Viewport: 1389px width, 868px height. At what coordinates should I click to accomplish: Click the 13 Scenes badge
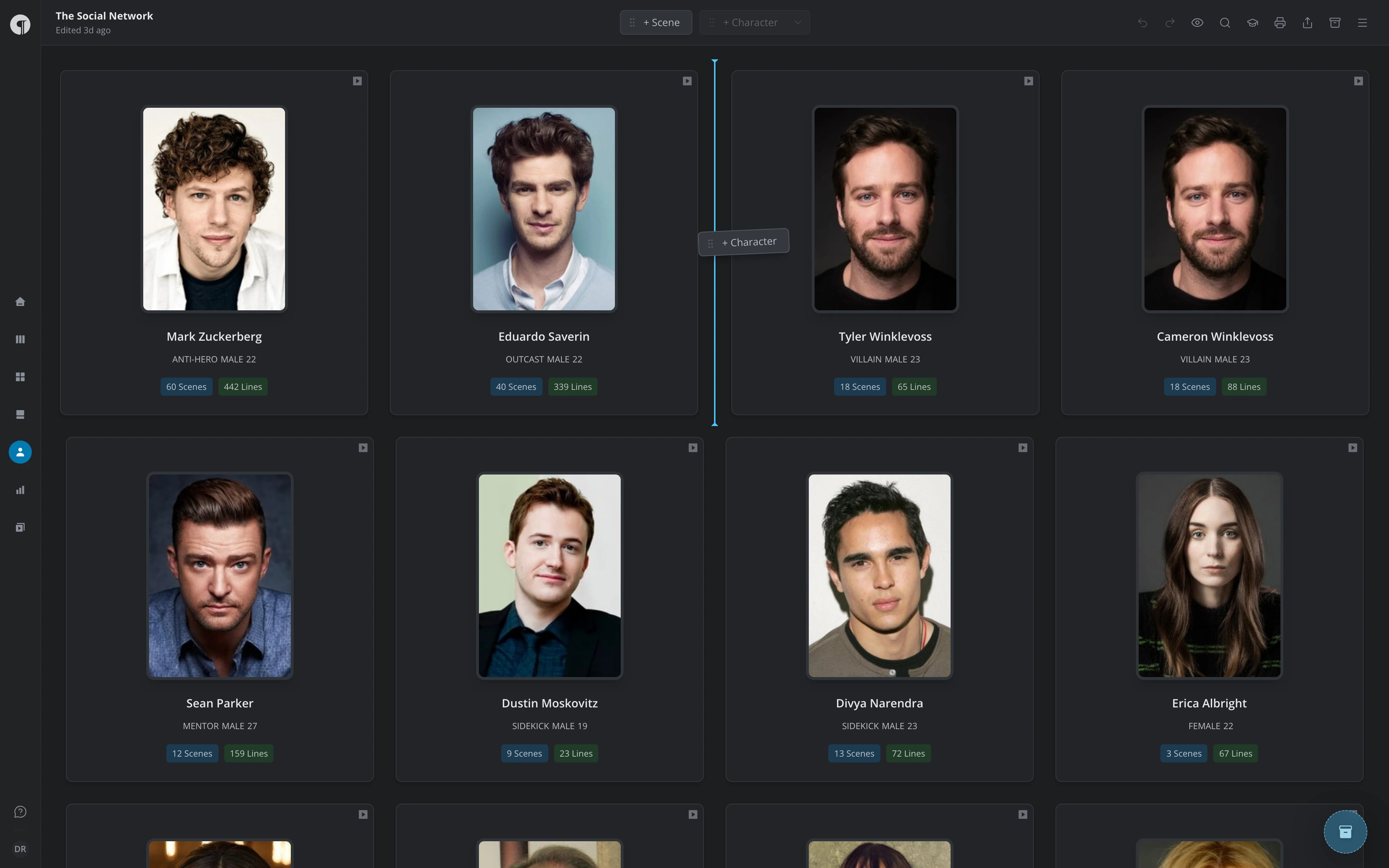coord(854,754)
